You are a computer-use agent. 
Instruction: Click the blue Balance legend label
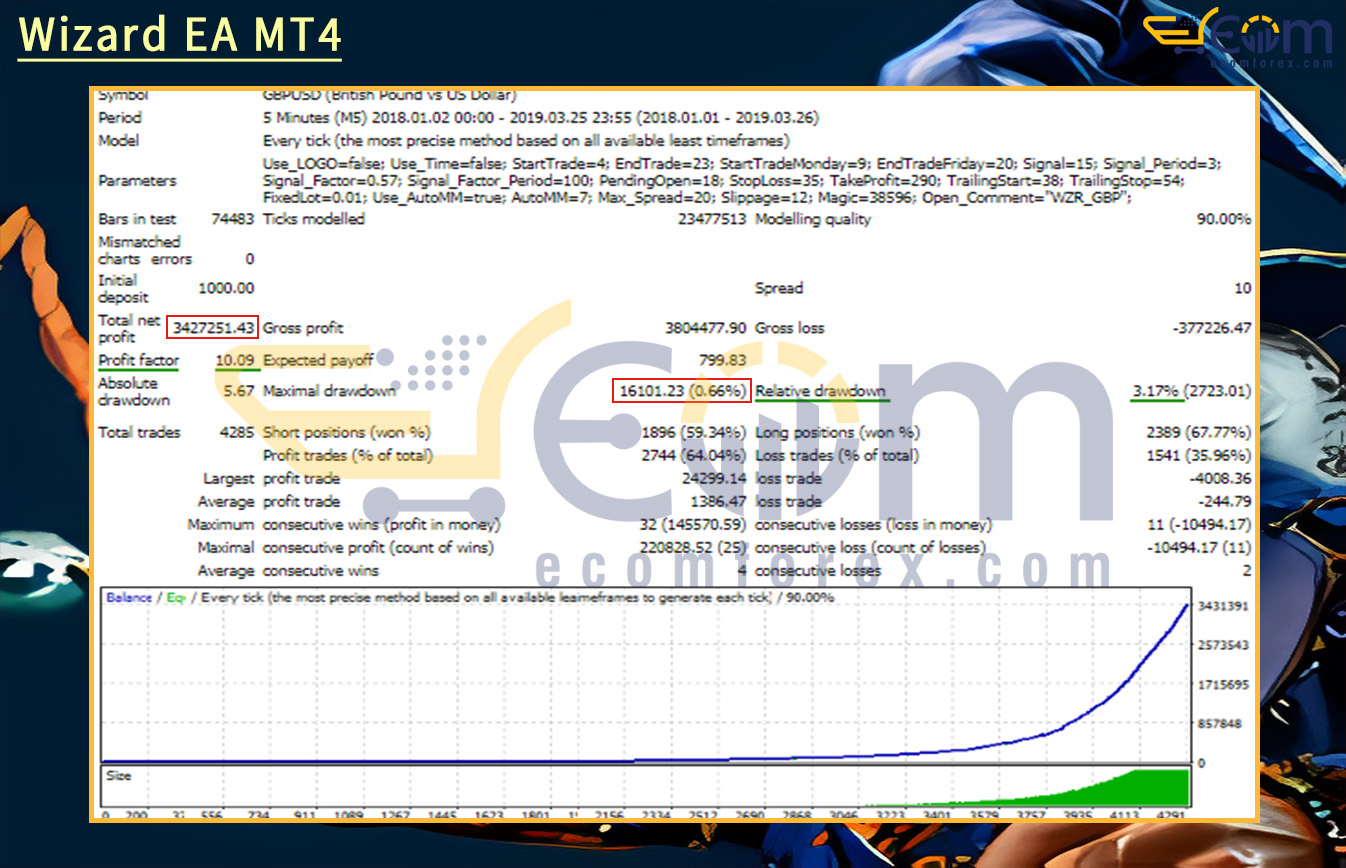coord(128,597)
